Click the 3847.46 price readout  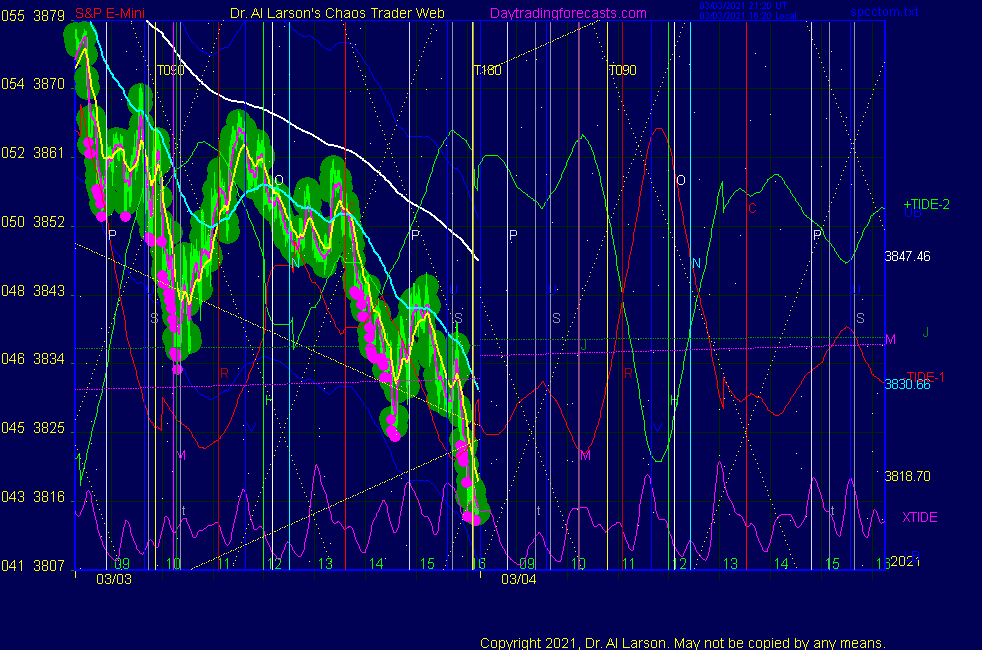(907, 256)
